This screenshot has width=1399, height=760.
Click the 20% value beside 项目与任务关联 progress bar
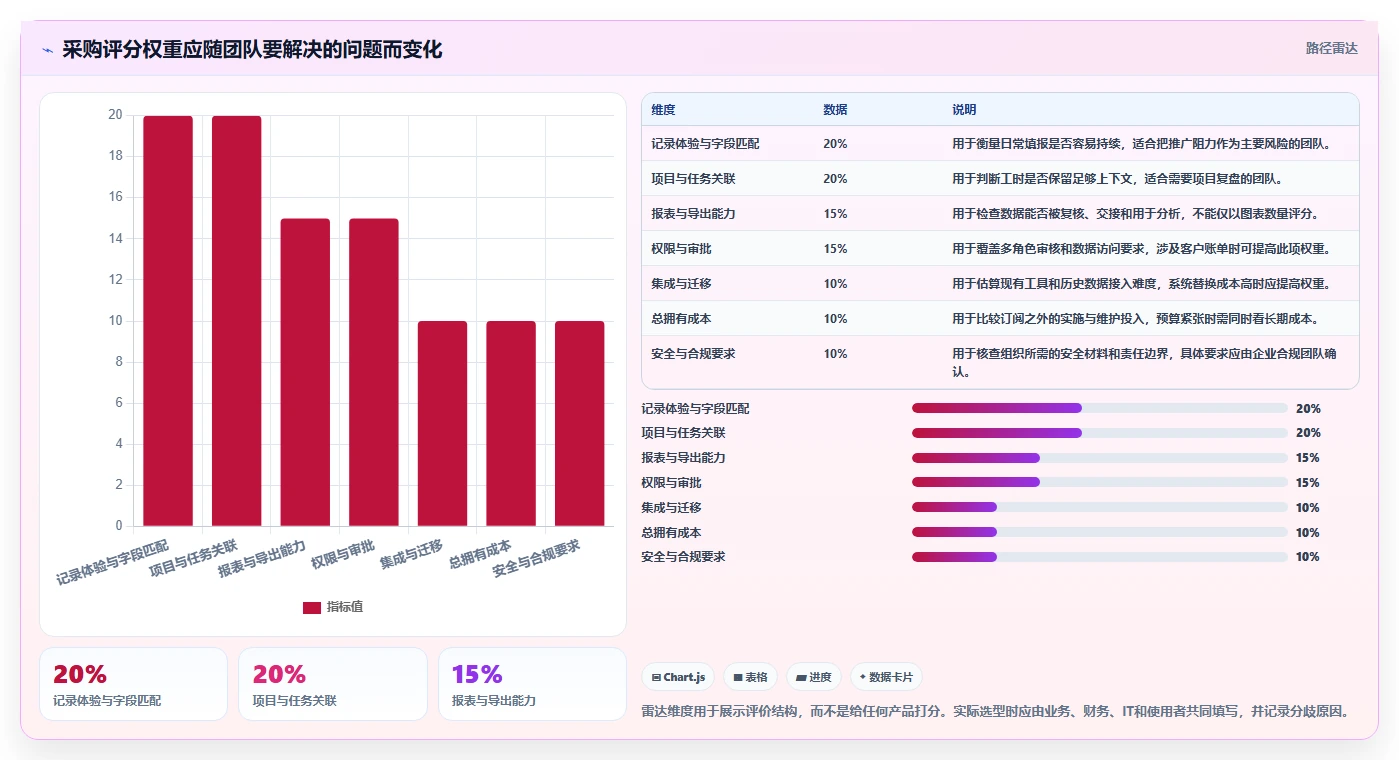(1307, 433)
